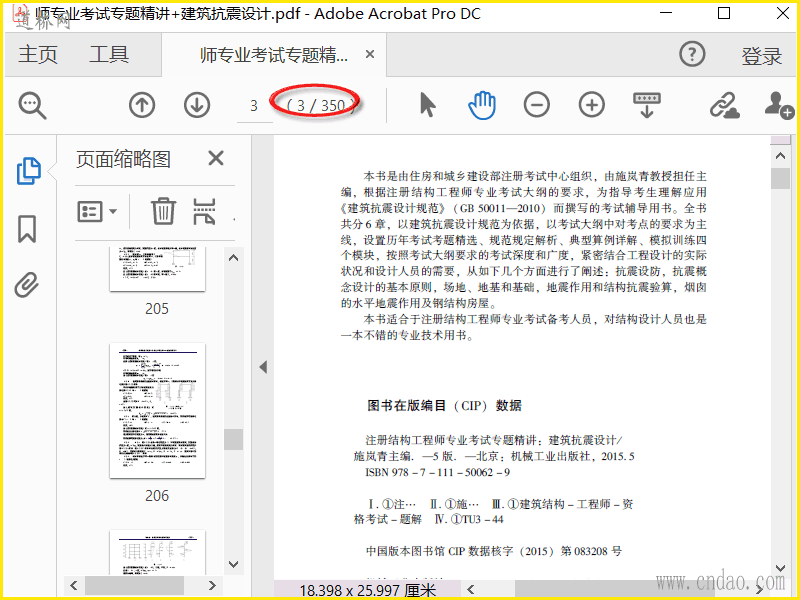Toggle the page thumbnails sidebar icon
The image size is (800, 600).
pos(29,171)
